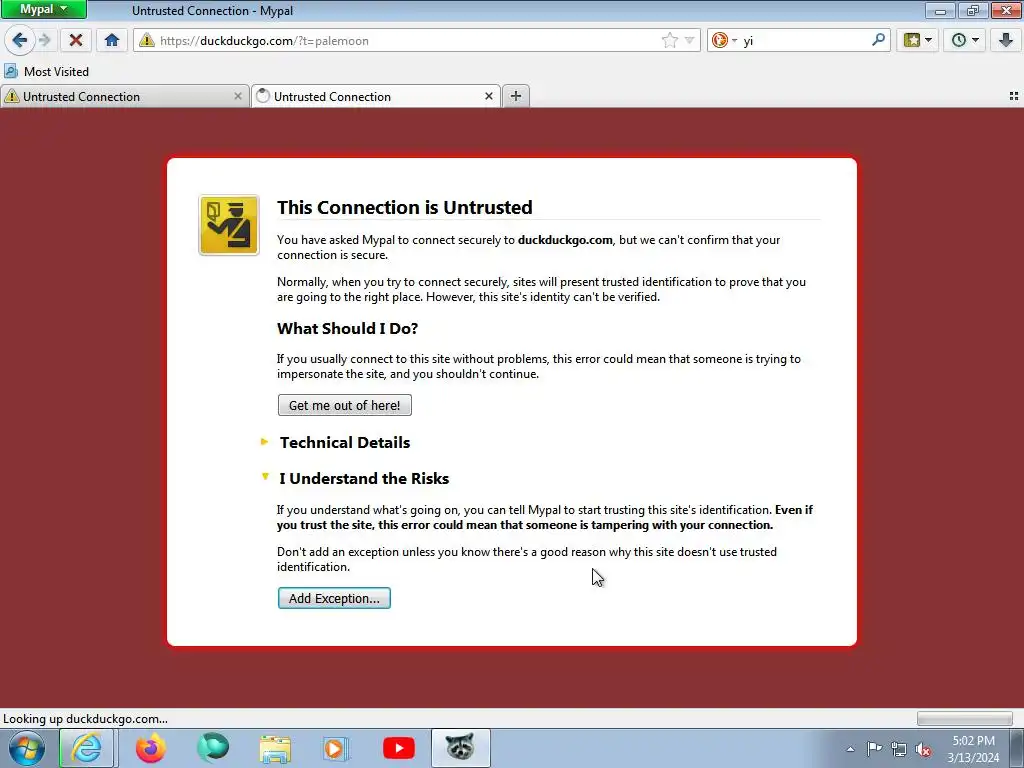Click Get me out of here! button
This screenshot has width=1024, height=768.
(345, 405)
